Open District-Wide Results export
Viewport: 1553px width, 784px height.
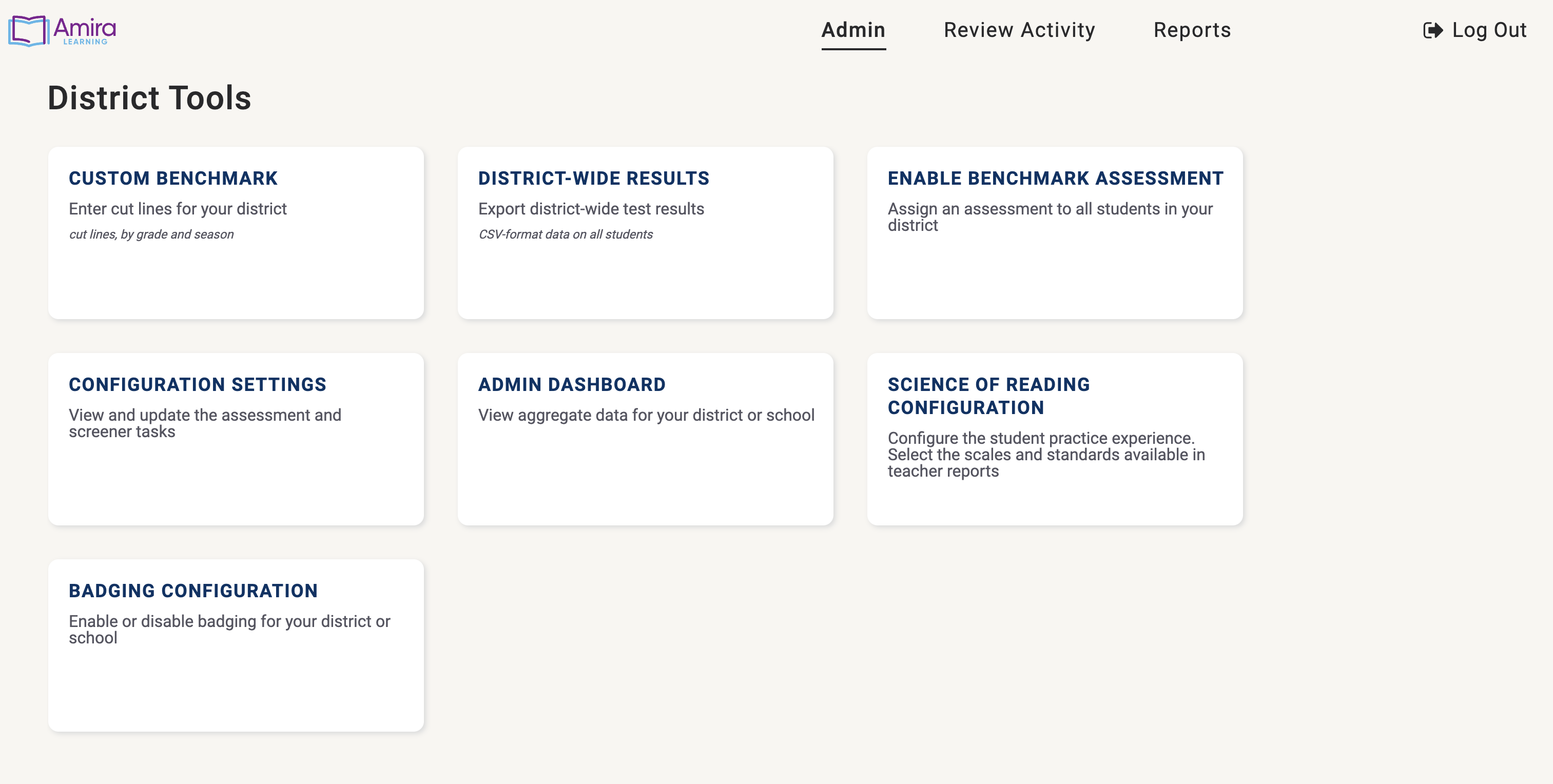[645, 232]
